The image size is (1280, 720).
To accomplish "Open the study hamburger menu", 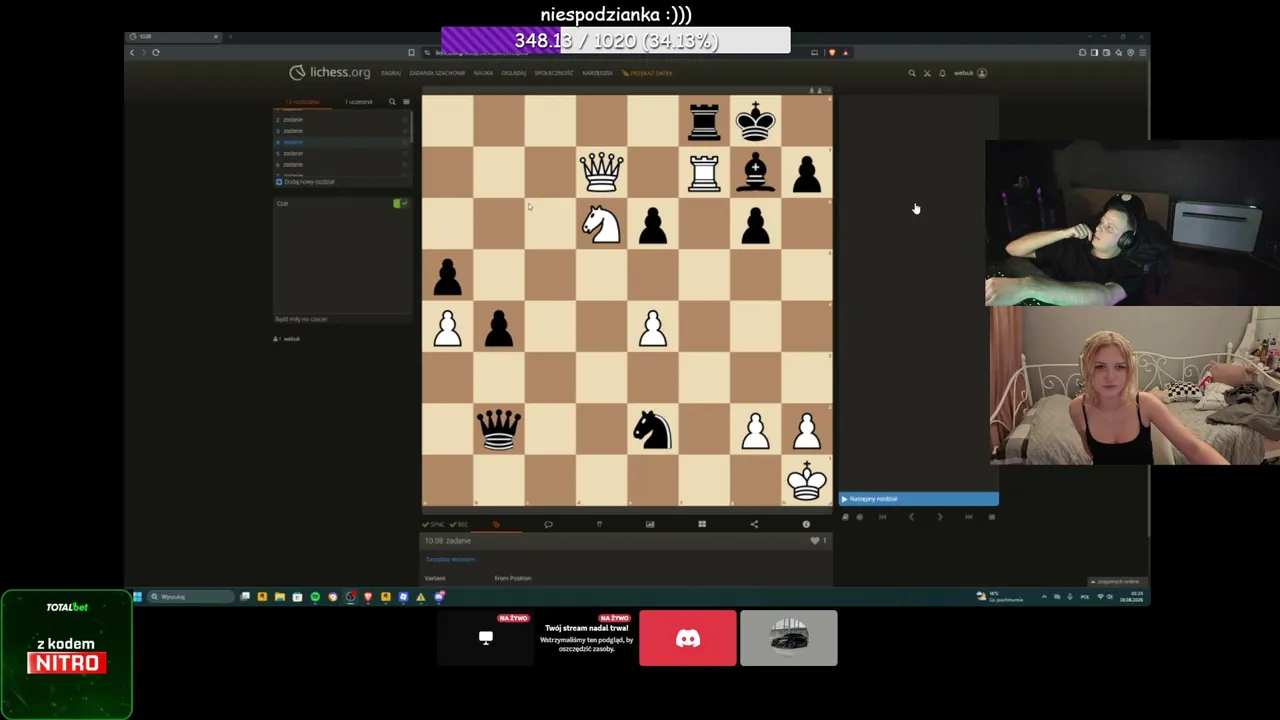I will 405,102.
